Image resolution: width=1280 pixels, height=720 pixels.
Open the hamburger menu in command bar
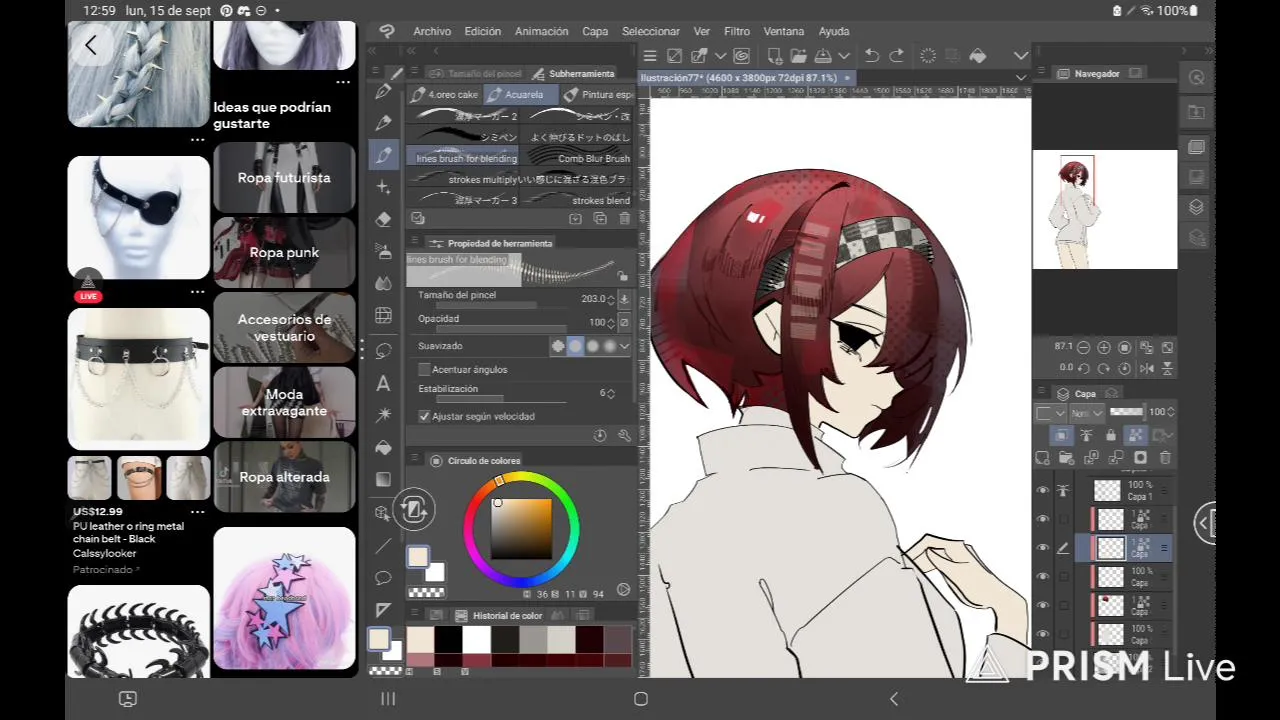[x=650, y=56]
